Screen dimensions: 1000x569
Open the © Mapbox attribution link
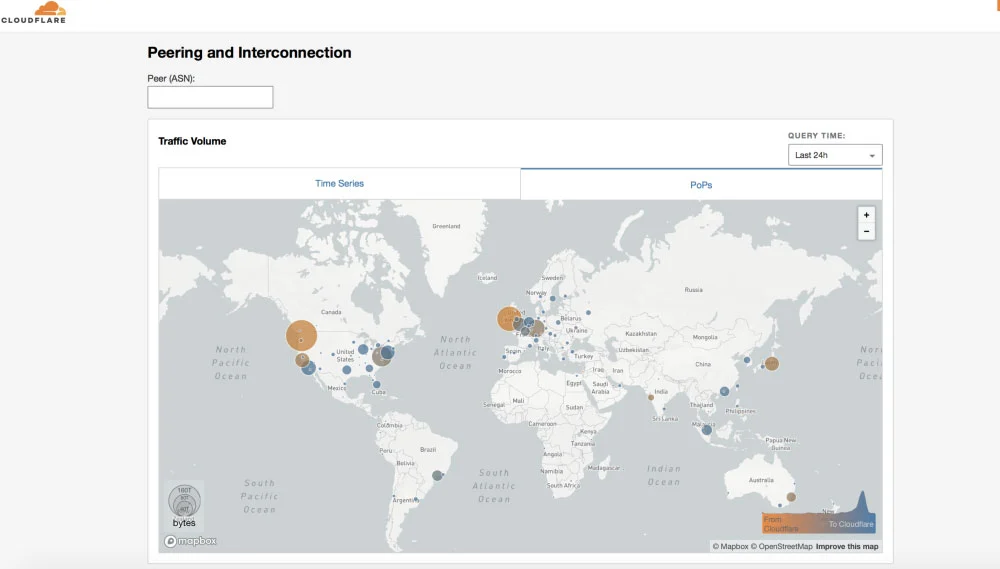(x=730, y=546)
